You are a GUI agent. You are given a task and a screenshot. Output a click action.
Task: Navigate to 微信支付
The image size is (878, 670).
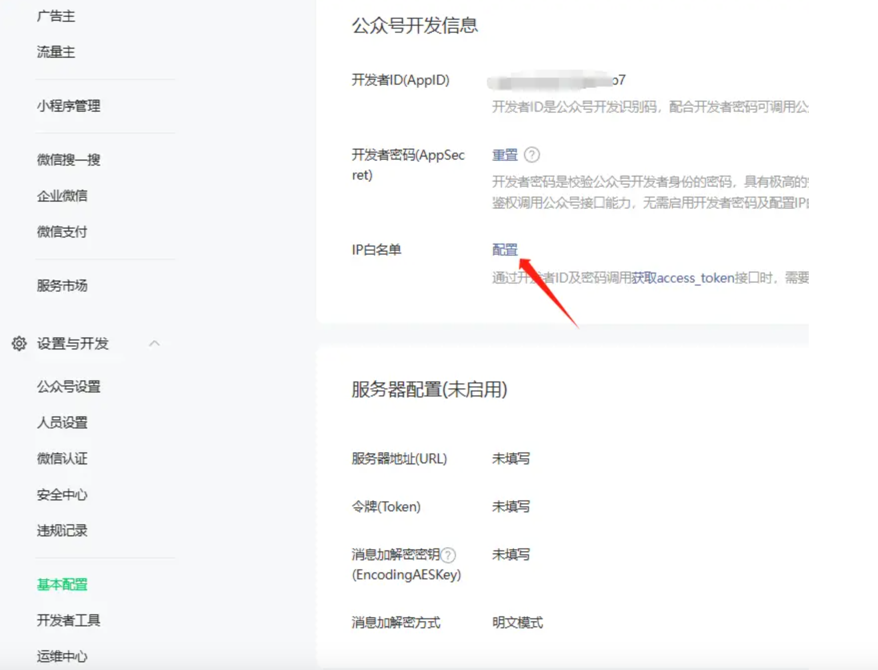[x=62, y=232]
